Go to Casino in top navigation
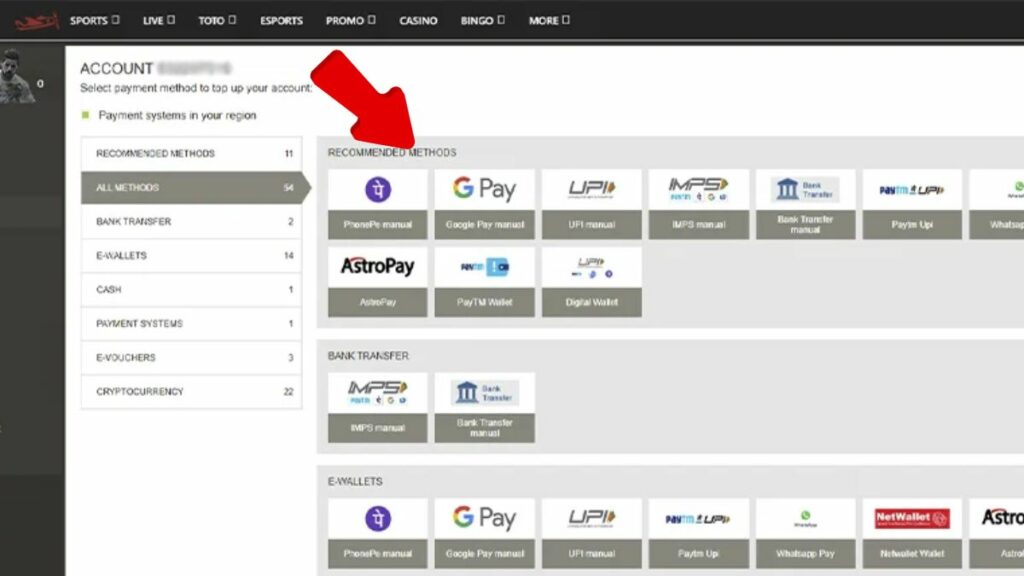 (x=418, y=20)
